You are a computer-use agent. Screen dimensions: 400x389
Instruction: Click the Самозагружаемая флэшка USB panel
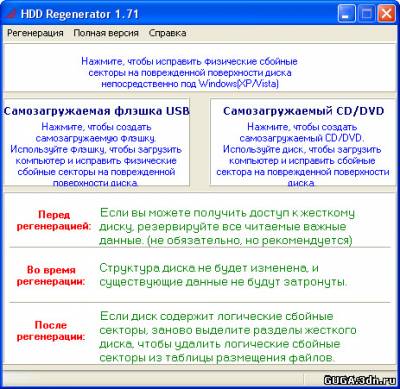point(96,142)
